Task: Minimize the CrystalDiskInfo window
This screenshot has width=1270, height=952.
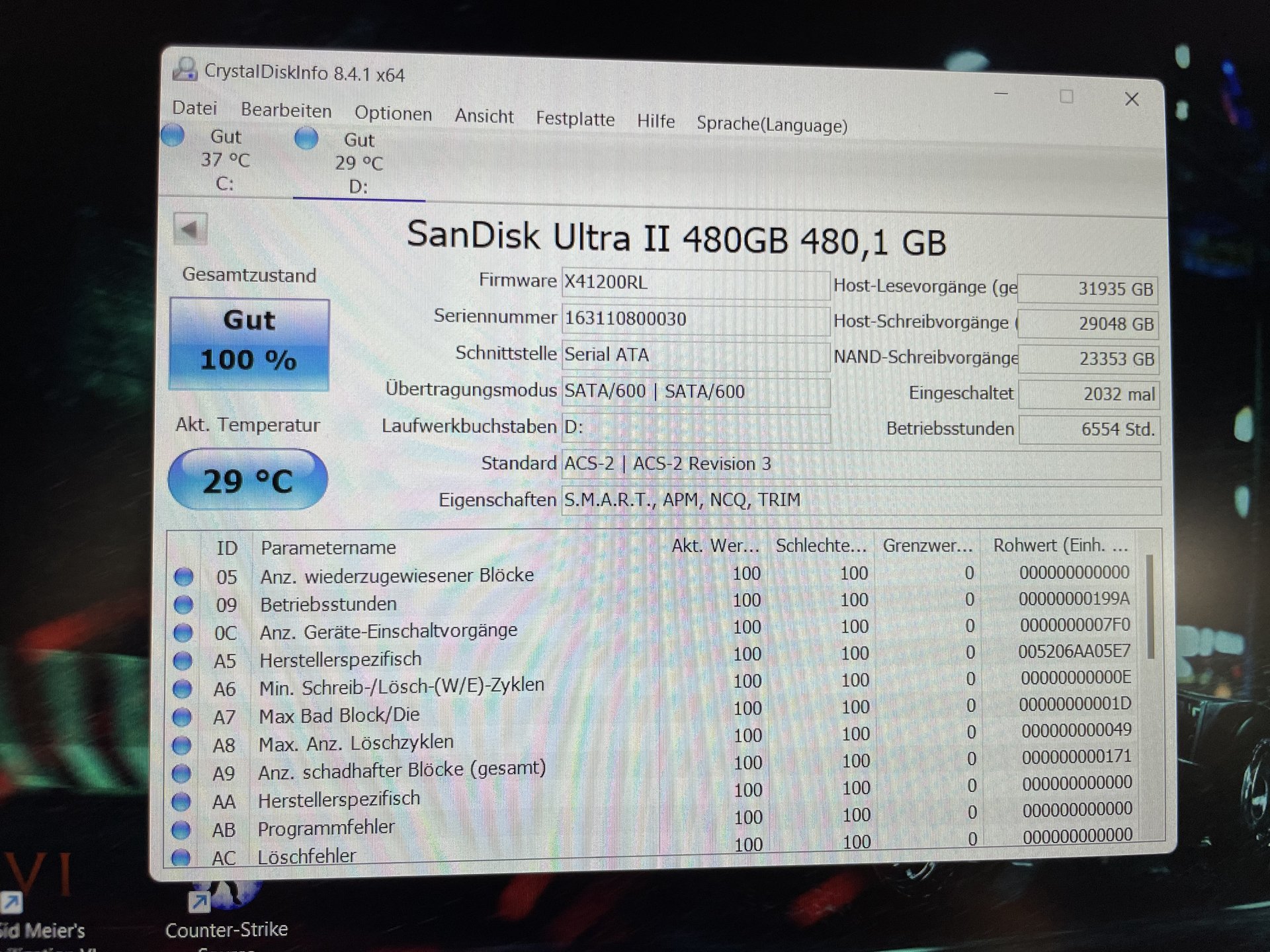Action: pos(1001,95)
